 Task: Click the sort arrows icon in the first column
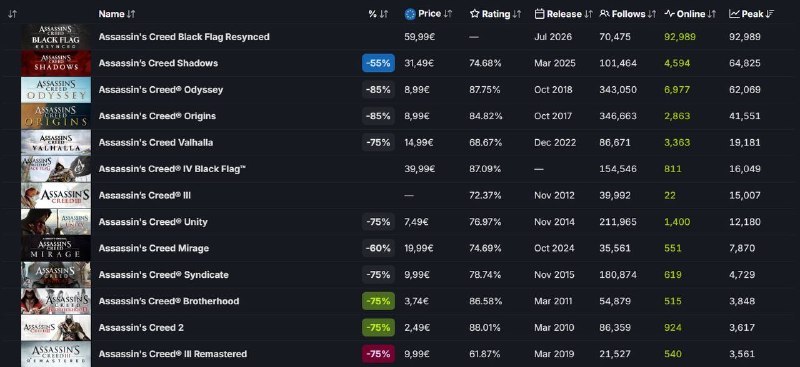12,14
